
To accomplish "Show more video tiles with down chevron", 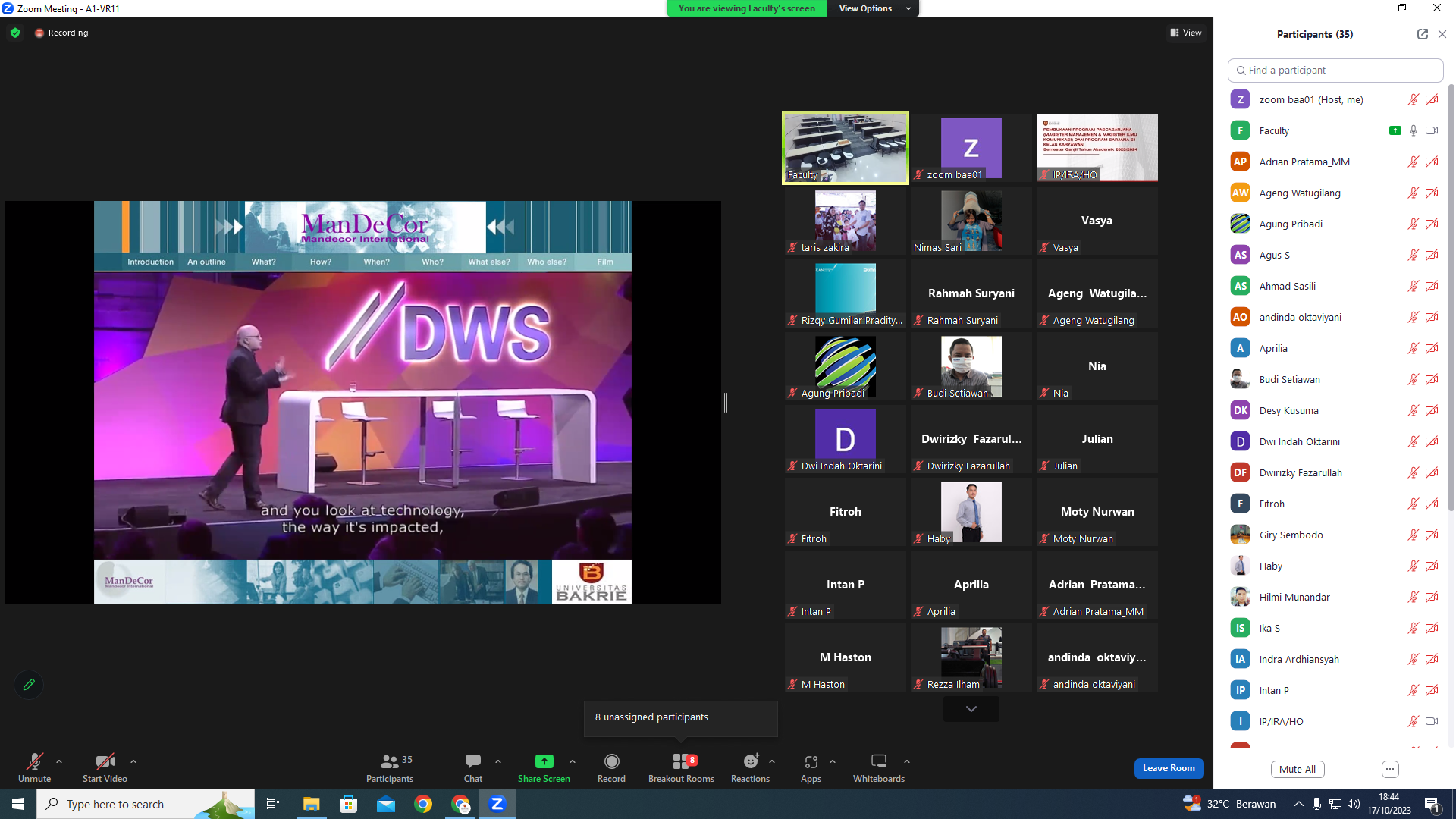I will coord(971,709).
